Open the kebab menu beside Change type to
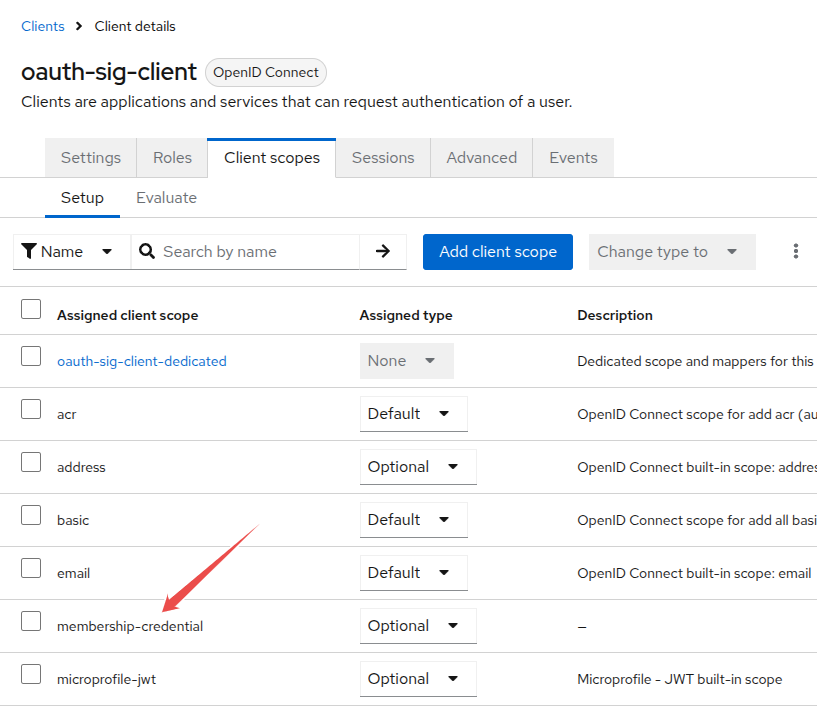Viewport: 817px width, 708px height. (x=795, y=252)
